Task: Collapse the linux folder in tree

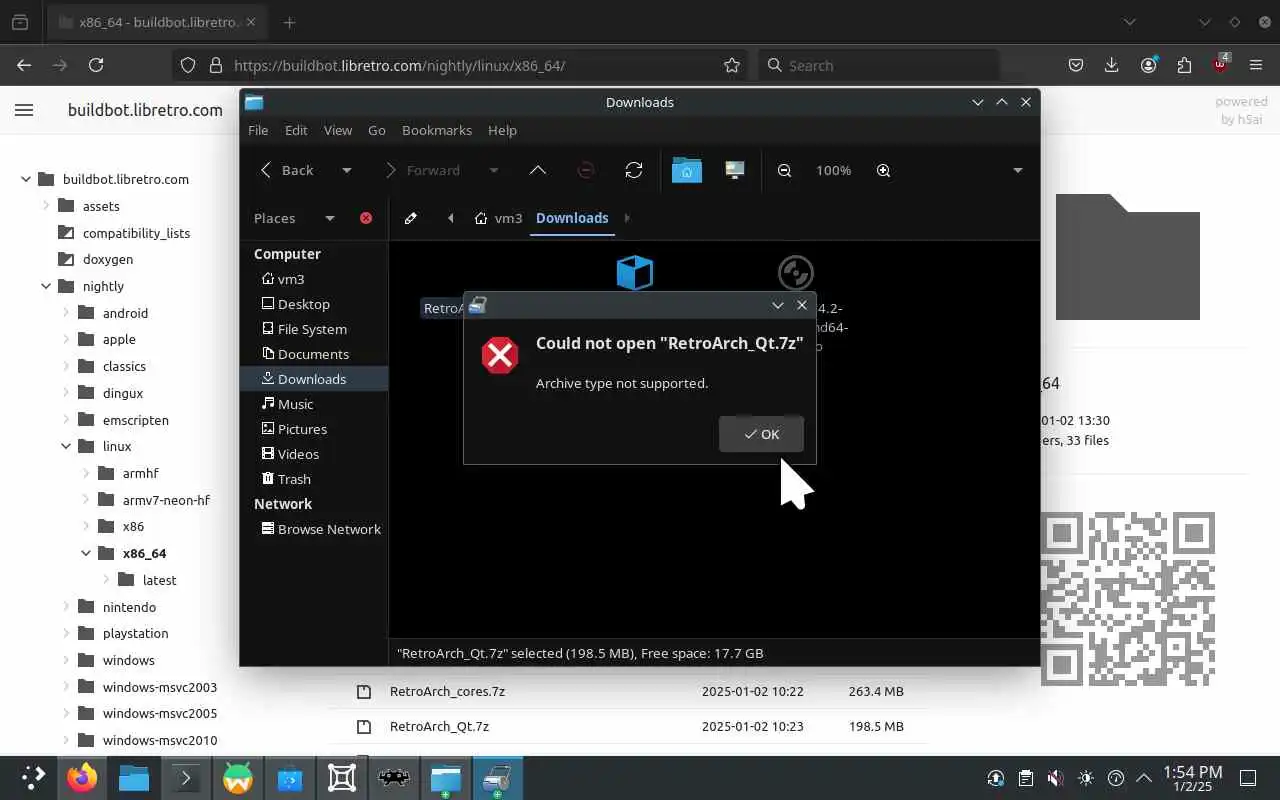Action: tap(66, 446)
